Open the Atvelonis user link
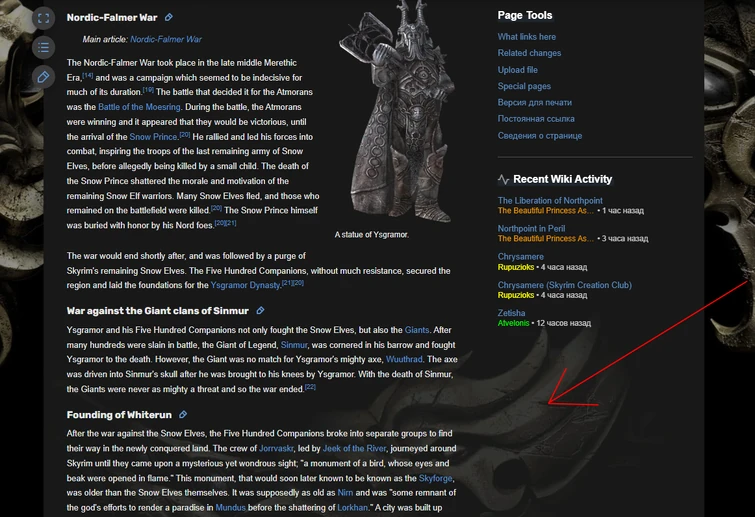The height and width of the screenshot is (517, 755). (513, 323)
